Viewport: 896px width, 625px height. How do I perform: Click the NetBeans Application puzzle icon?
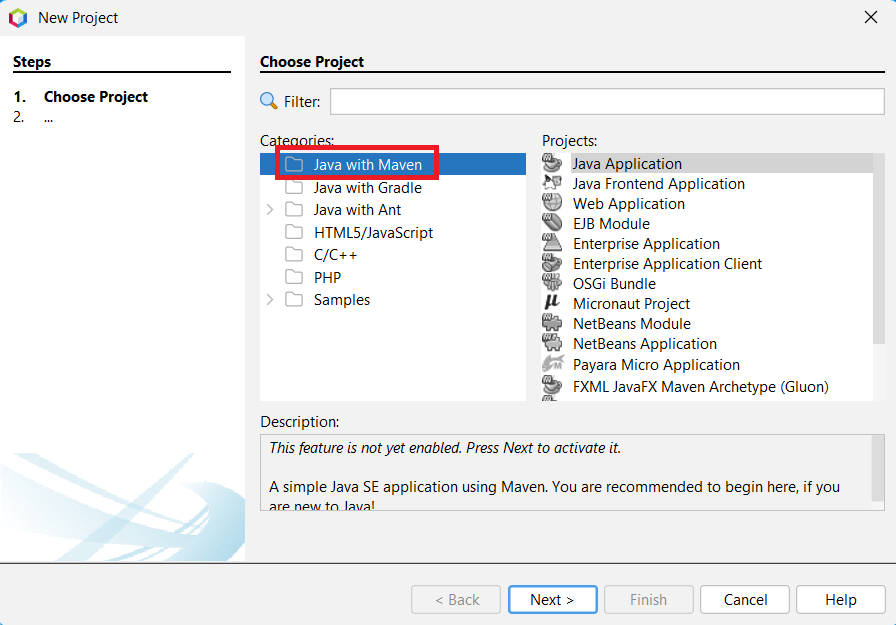click(552, 343)
